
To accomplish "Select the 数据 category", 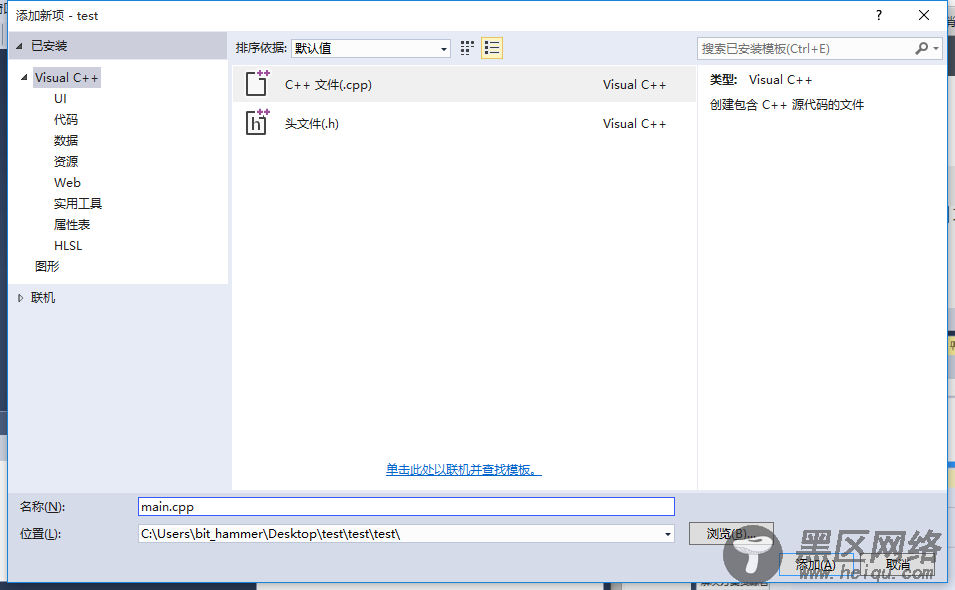I will click(66, 141).
